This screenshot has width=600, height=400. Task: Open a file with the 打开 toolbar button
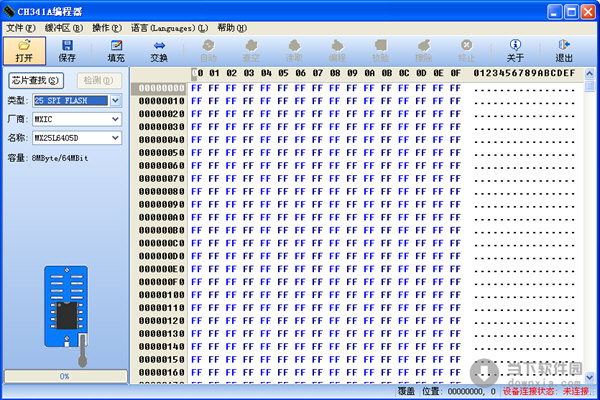[24, 51]
